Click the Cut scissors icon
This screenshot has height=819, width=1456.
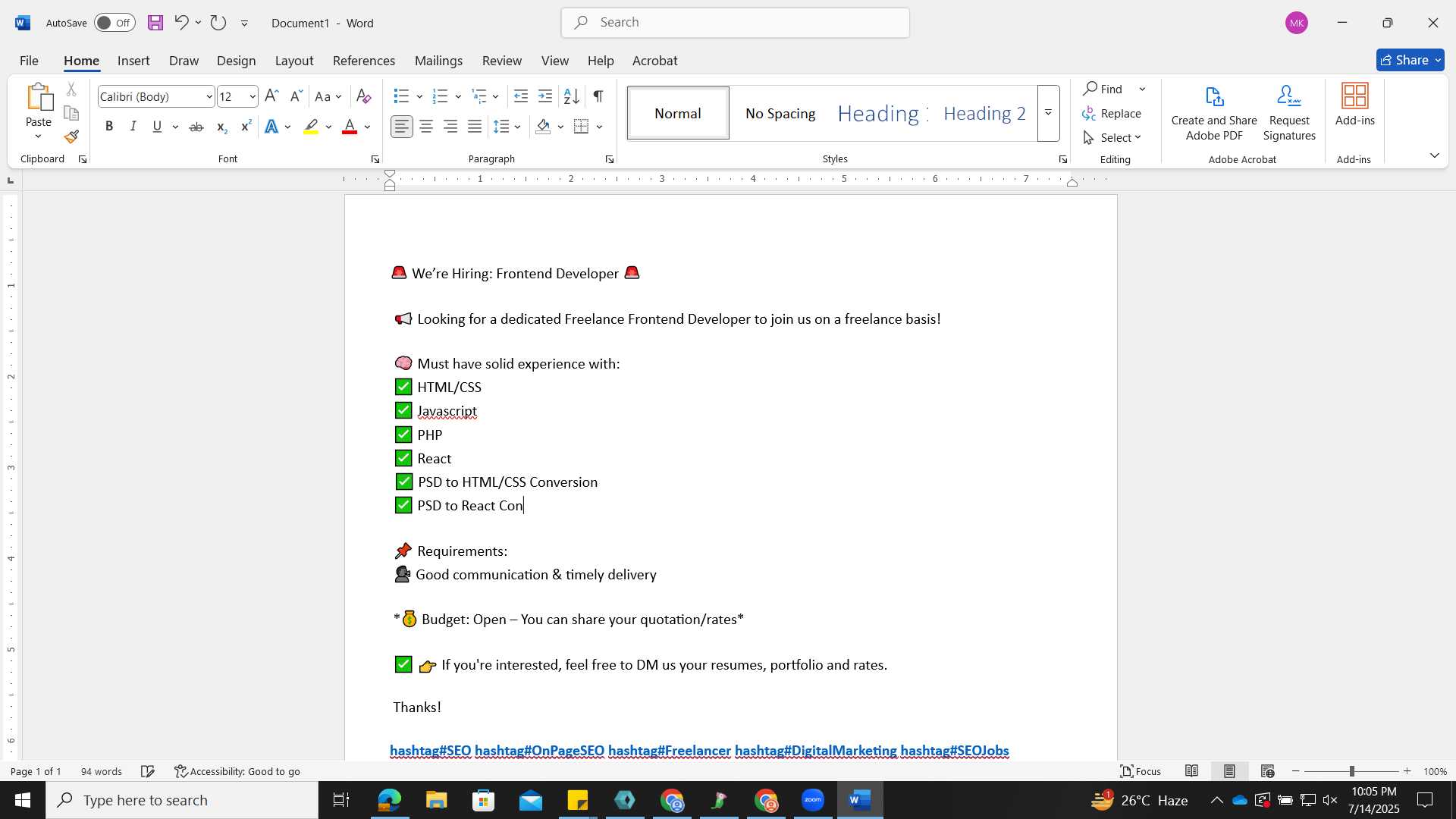click(71, 89)
